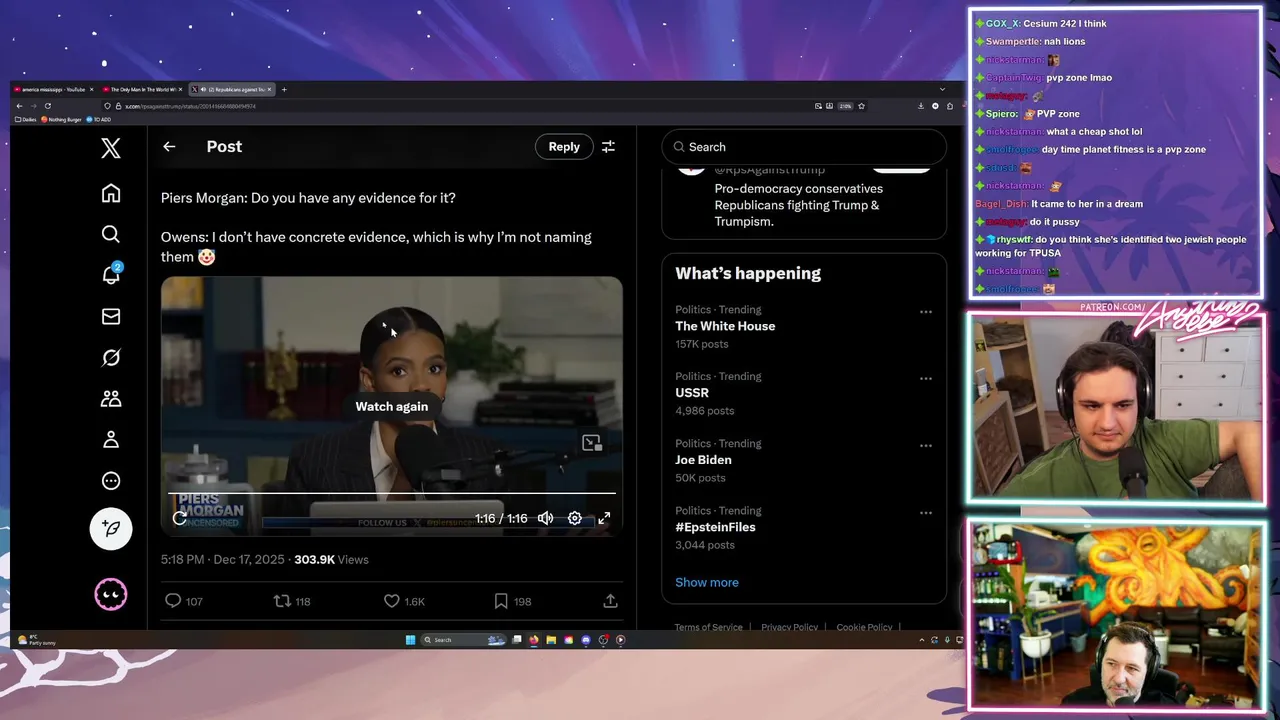Click the 5:18 PM Dec 17, 2025 timestamp
The image size is (1280, 720).
(223, 560)
